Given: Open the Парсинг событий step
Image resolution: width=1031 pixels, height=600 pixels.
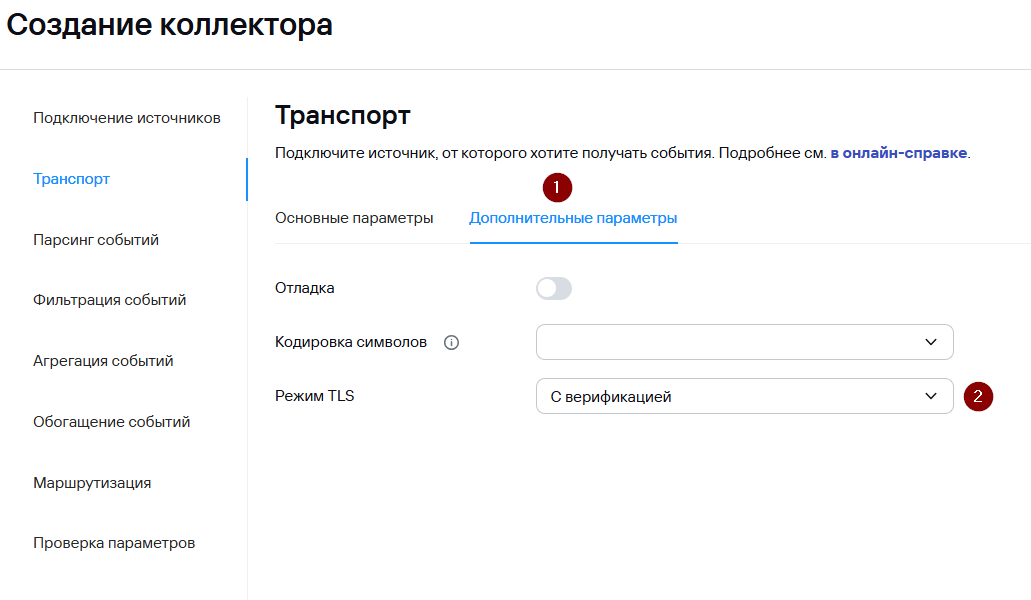Looking at the screenshot, I should [96, 240].
